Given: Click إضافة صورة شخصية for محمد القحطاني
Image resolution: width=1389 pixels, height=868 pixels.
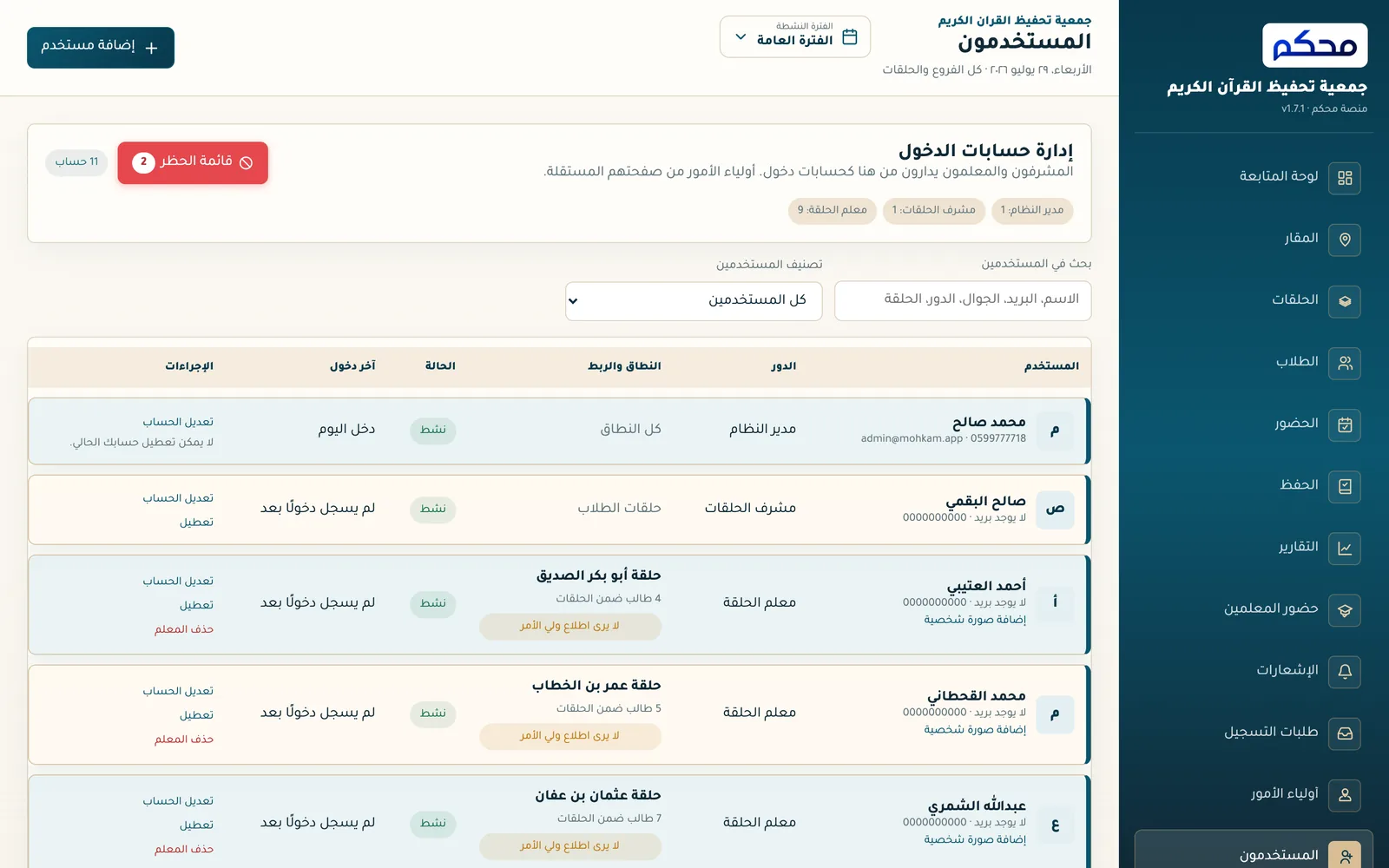Looking at the screenshot, I should (975, 730).
